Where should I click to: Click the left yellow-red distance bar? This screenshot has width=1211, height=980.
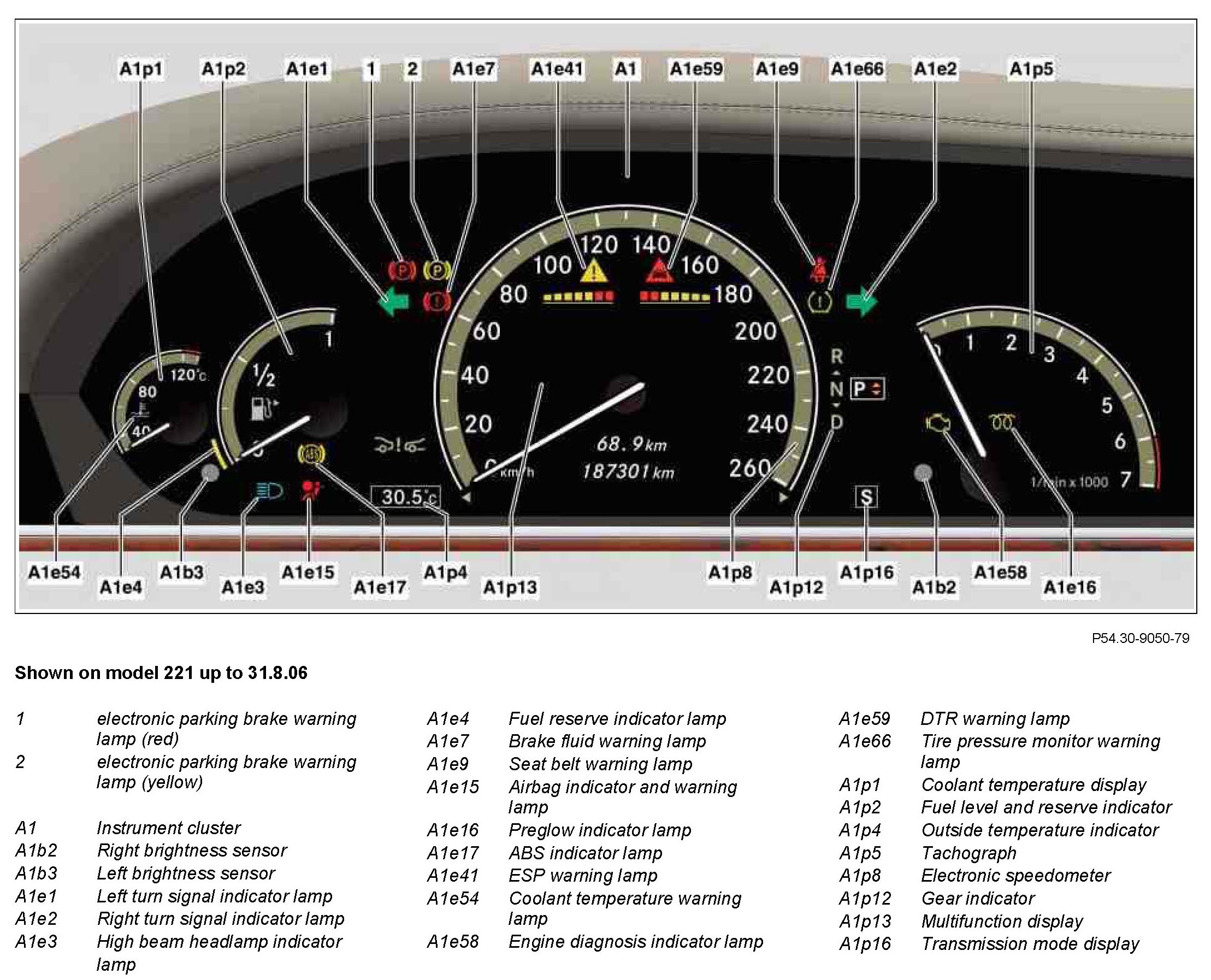578,297
